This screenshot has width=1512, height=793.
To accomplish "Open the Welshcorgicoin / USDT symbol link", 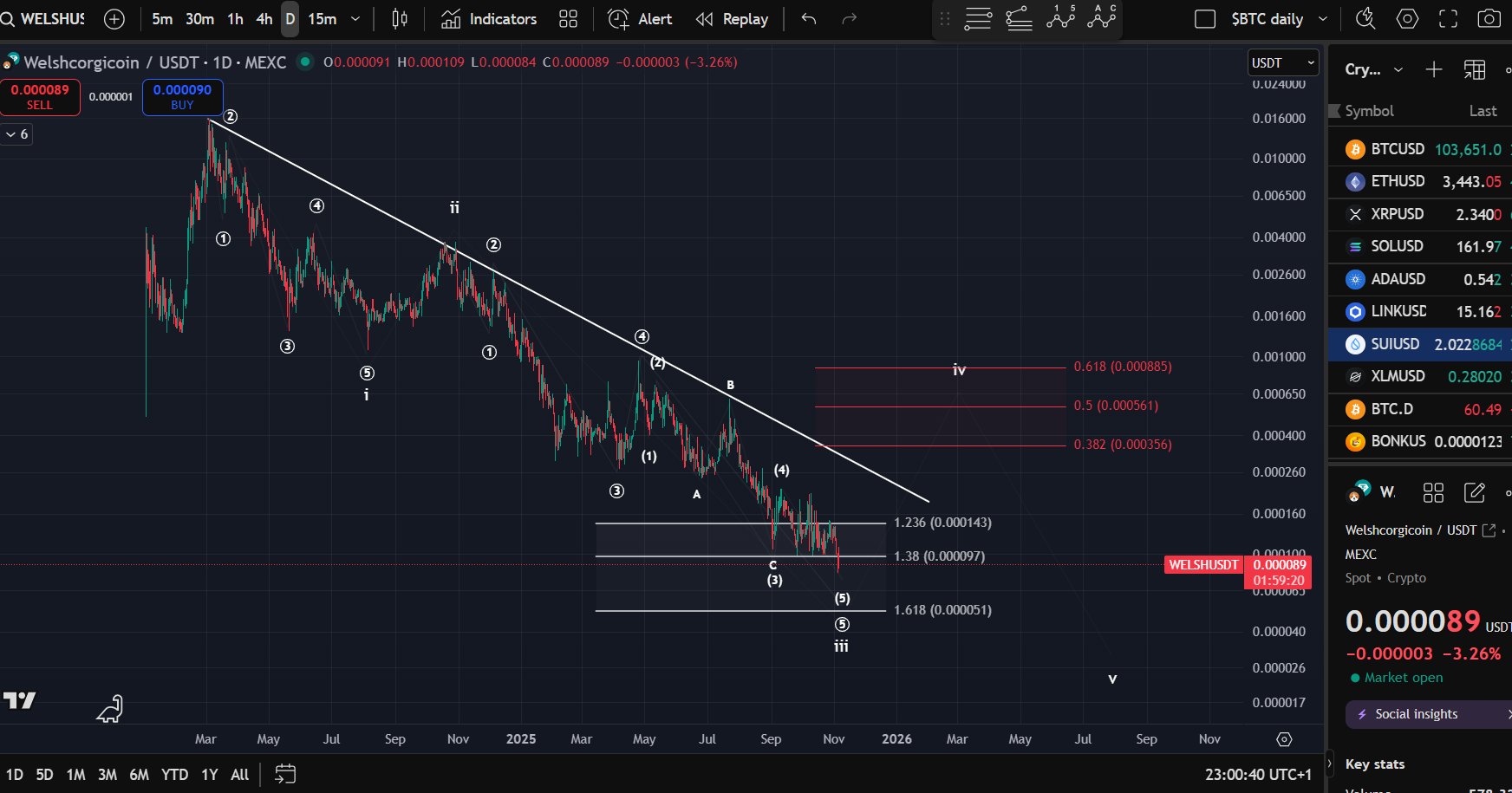I will click(1420, 530).
